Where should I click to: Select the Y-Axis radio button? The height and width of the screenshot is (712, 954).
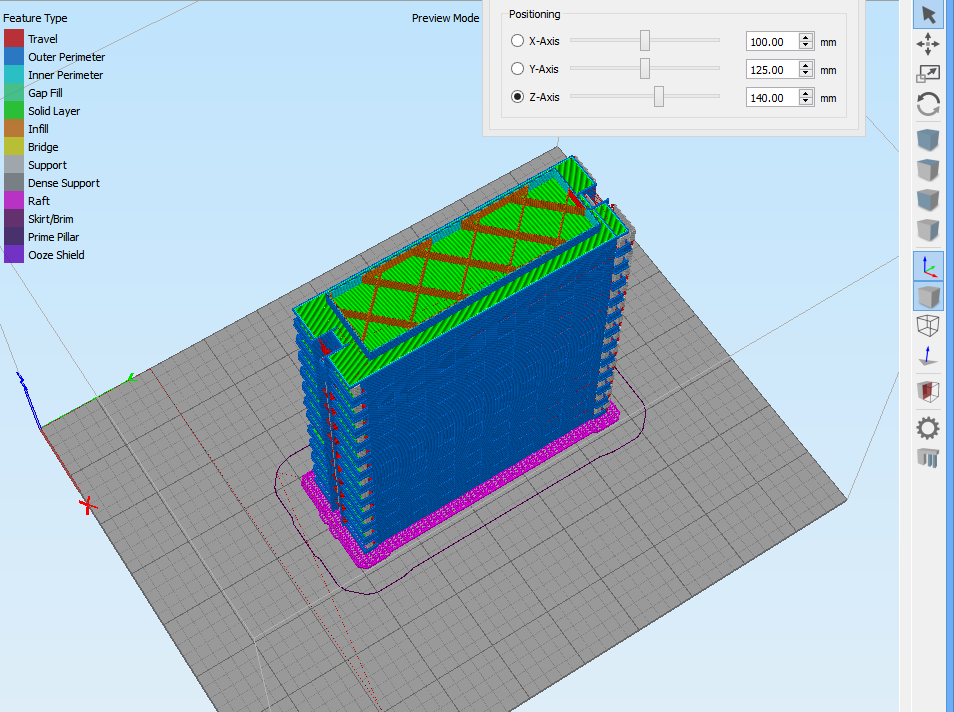point(517,69)
